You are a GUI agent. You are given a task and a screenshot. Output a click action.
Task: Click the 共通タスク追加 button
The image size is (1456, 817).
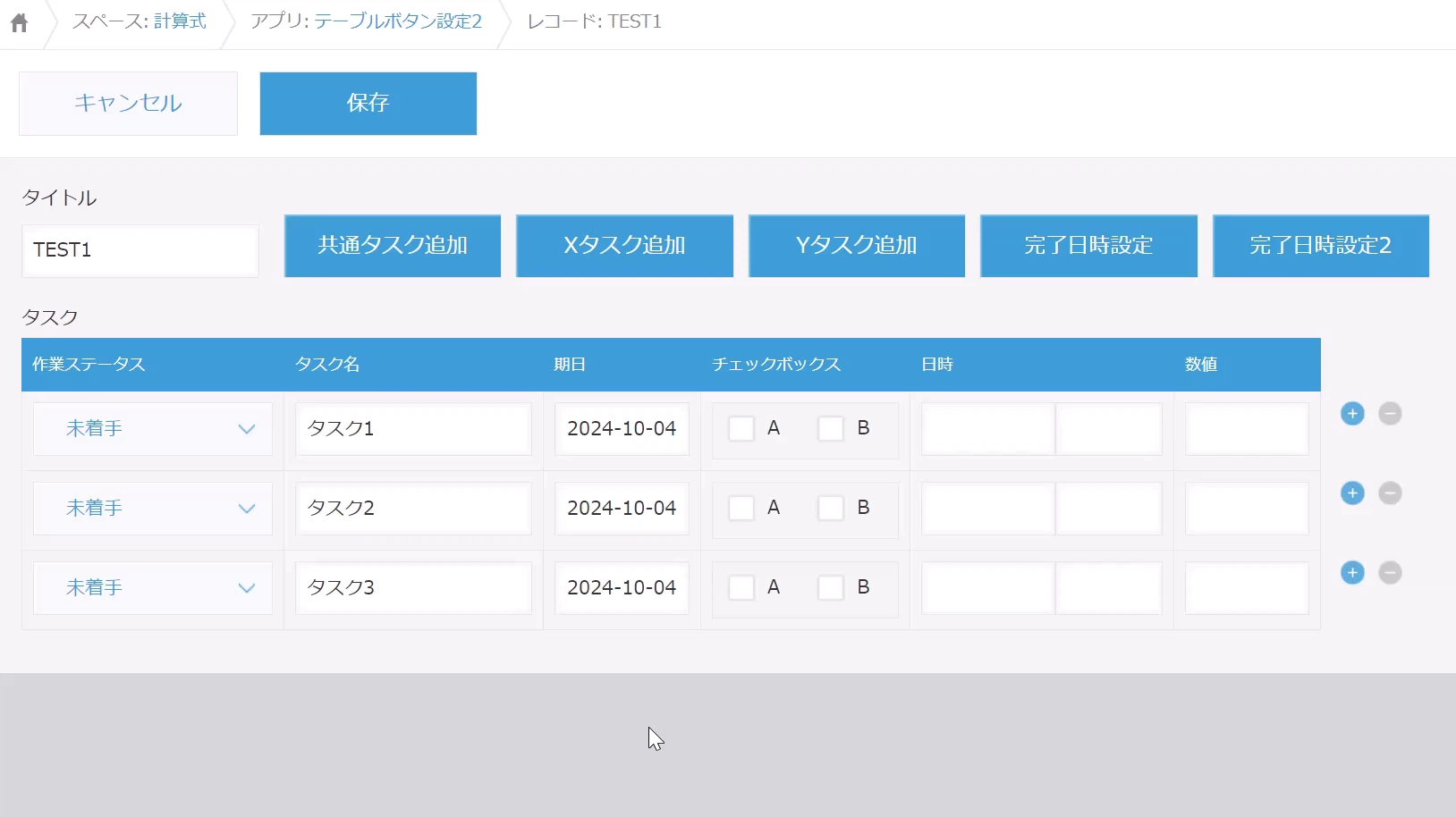393,246
